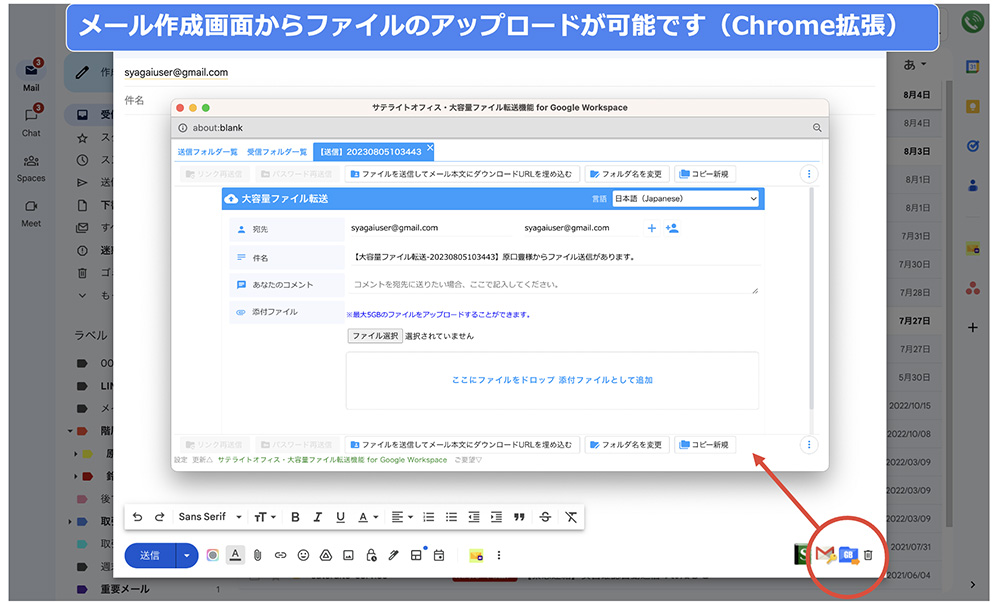Screen dimensions: 1000x602
Task: Click the comment text area
Action: pos(552,284)
